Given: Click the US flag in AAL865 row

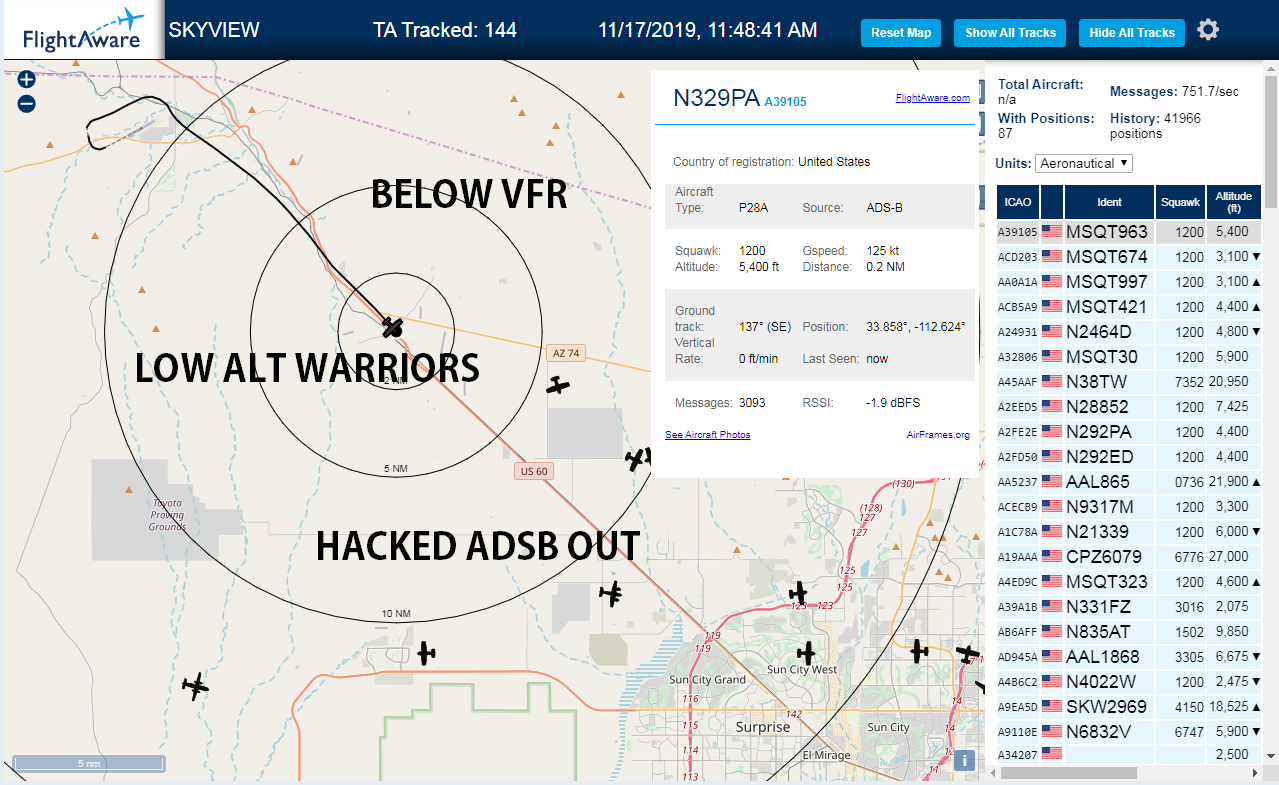Looking at the screenshot, I should 1052,482.
